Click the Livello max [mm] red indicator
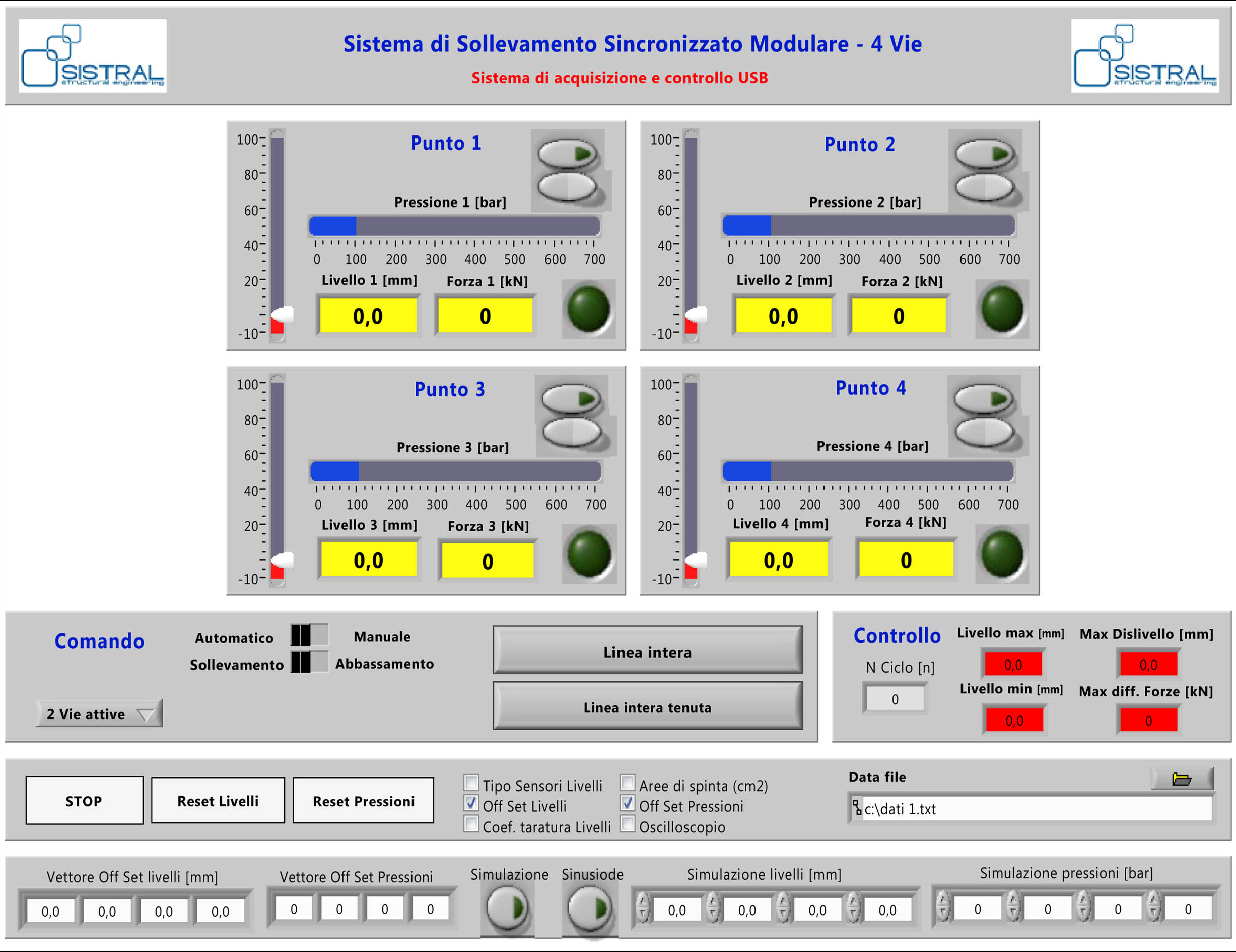Viewport: 1236px width, 952px height. pos(1013,664)
